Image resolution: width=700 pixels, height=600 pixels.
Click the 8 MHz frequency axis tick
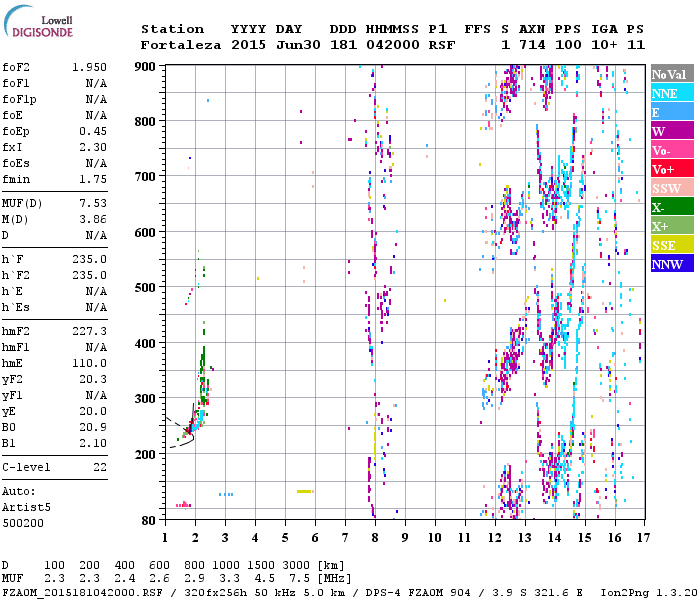375,537
